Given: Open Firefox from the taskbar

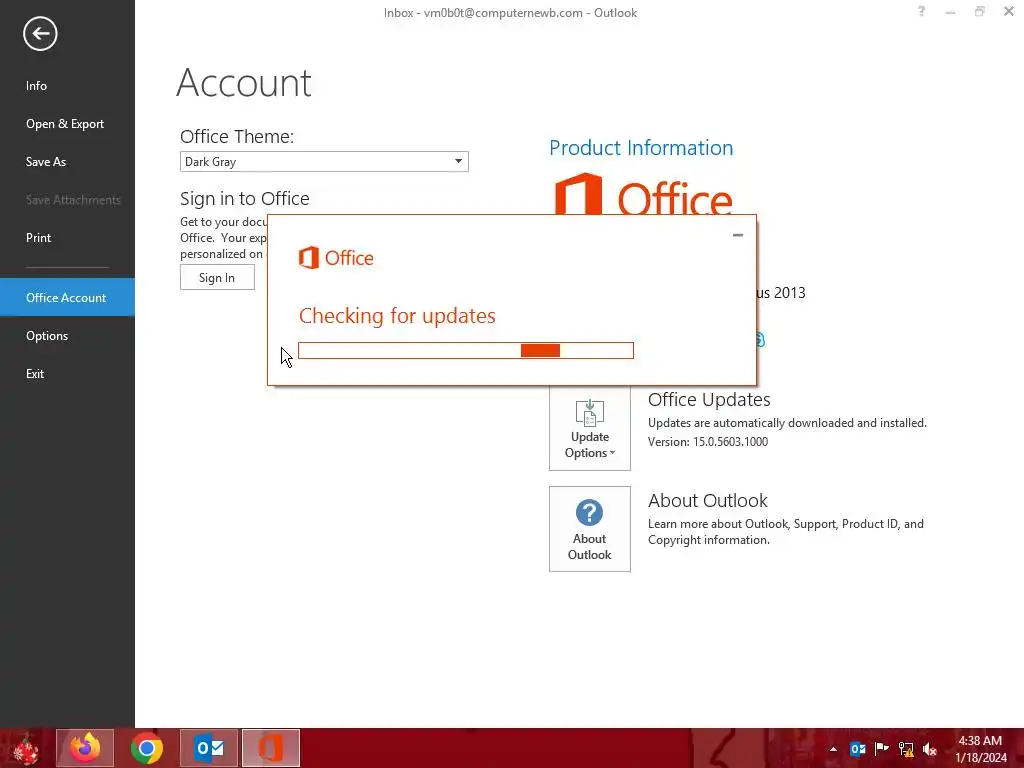Looking at the screenshot, I should [85, 748].
